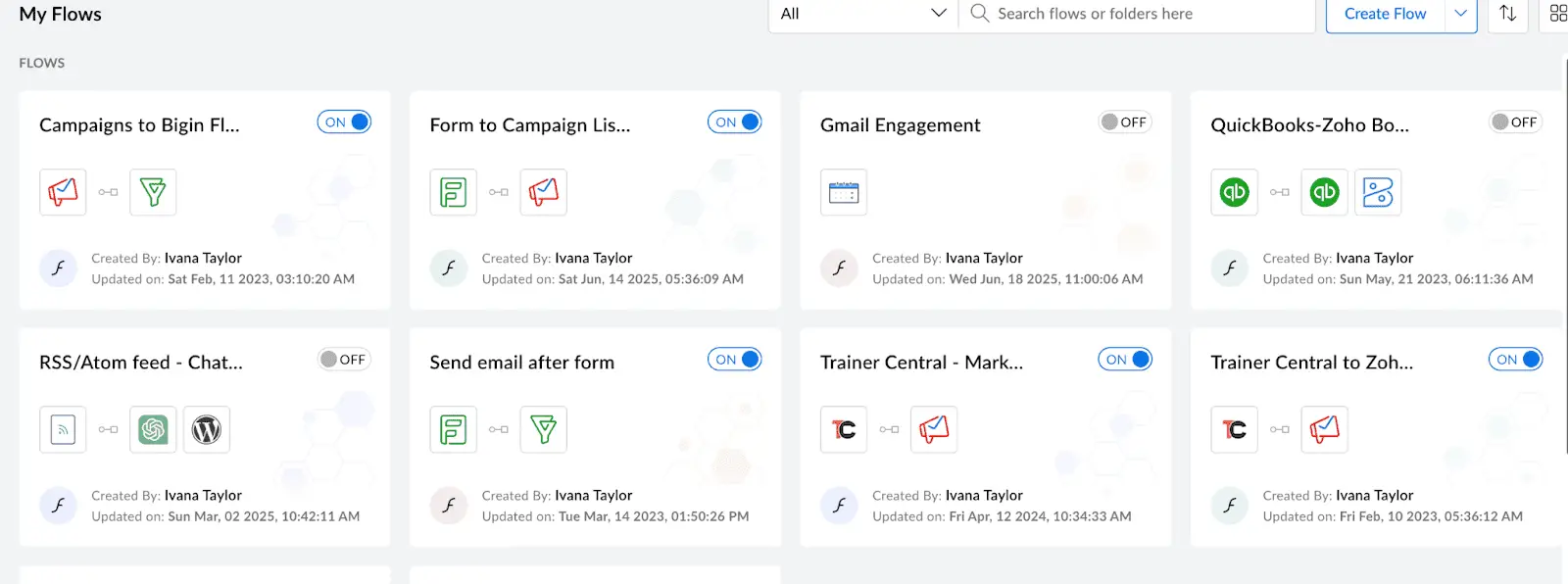
Task: Turn off the Form to Campaign Lis flow
Action: click(734, 122)
